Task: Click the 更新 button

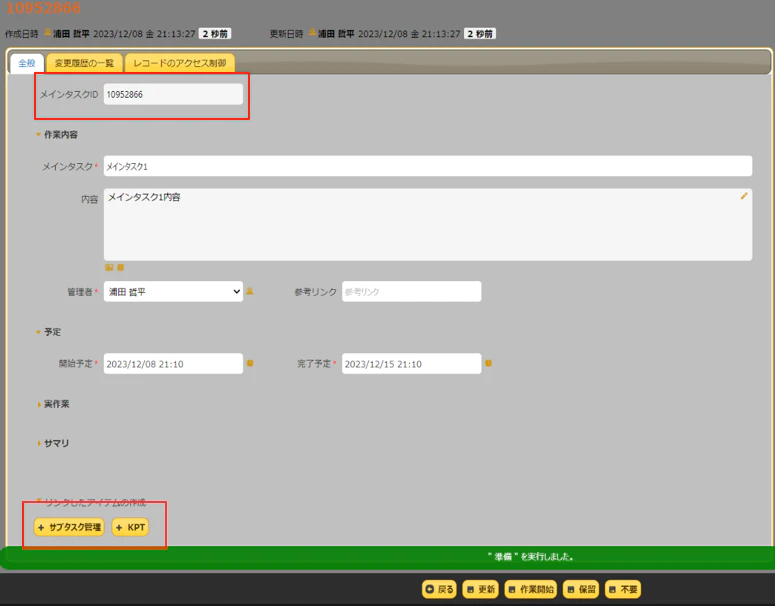Action: (480, 589)
